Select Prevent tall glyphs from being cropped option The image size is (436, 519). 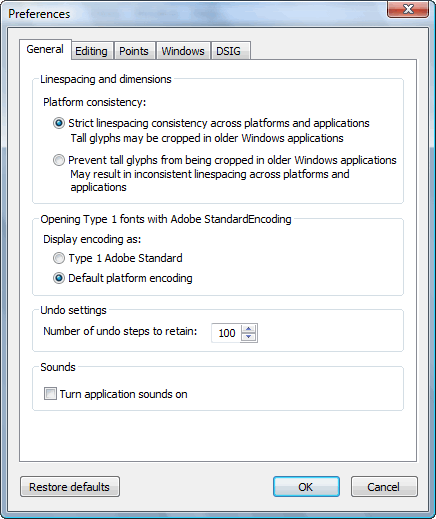click(x=59, y=160)
